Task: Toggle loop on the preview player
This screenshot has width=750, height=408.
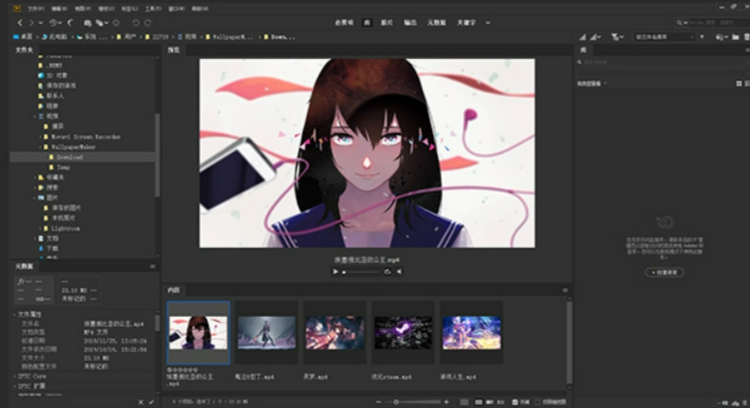Action: click(387, 272)
